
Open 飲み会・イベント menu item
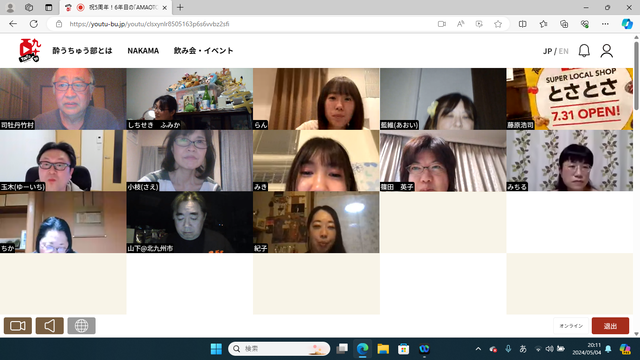click(203, 51)
